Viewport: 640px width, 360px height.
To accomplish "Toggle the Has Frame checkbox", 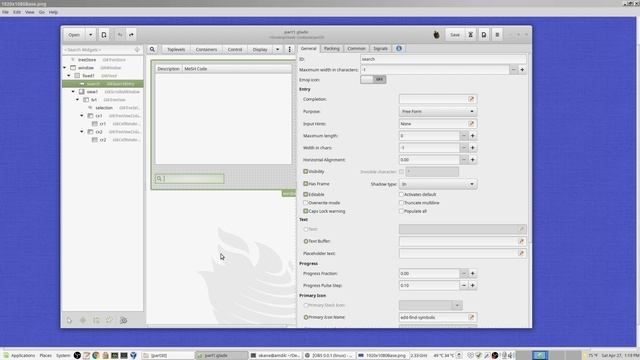I will [305, 184].
